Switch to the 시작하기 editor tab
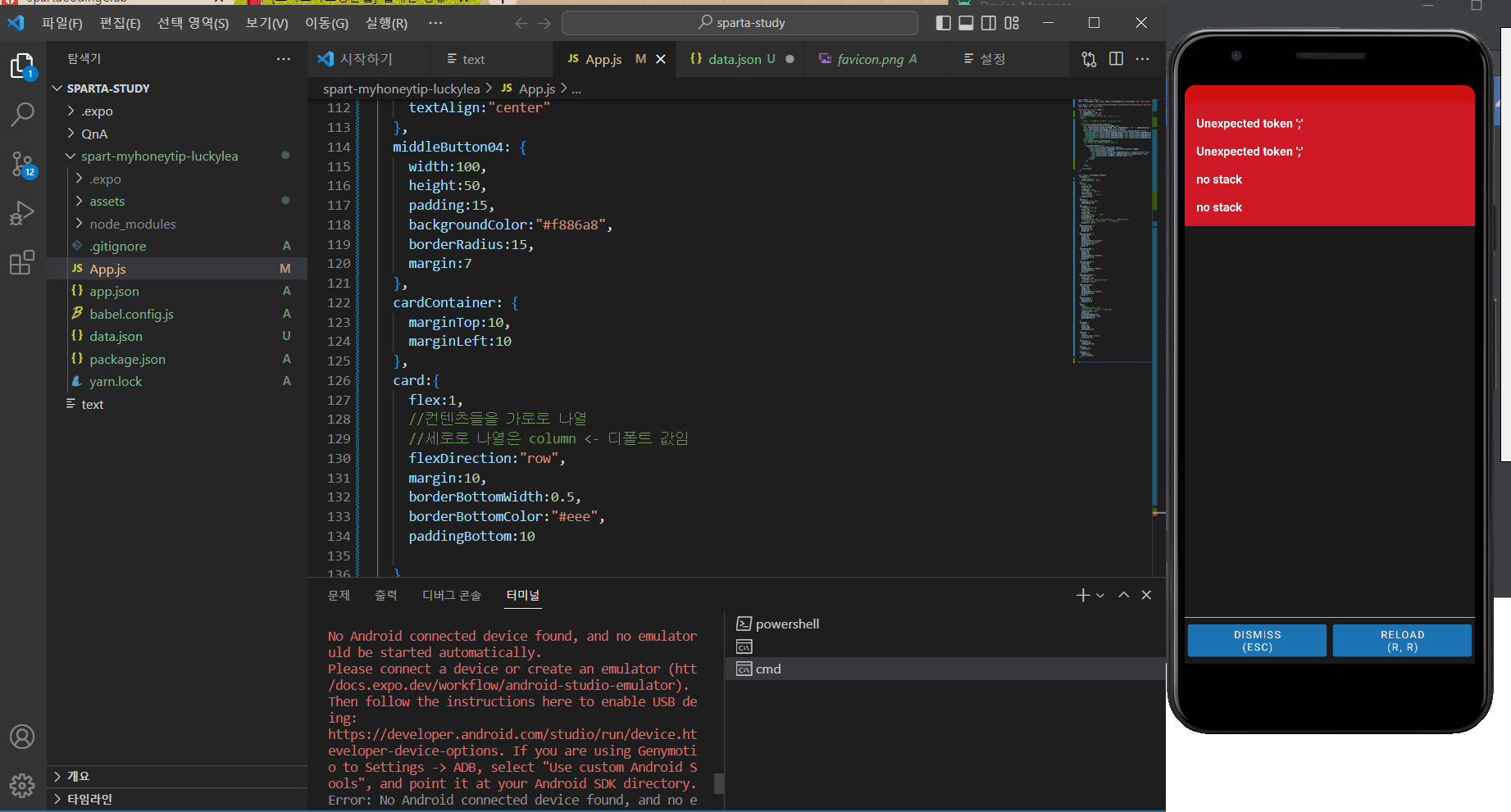1511x812 pixels. [367, 59]
